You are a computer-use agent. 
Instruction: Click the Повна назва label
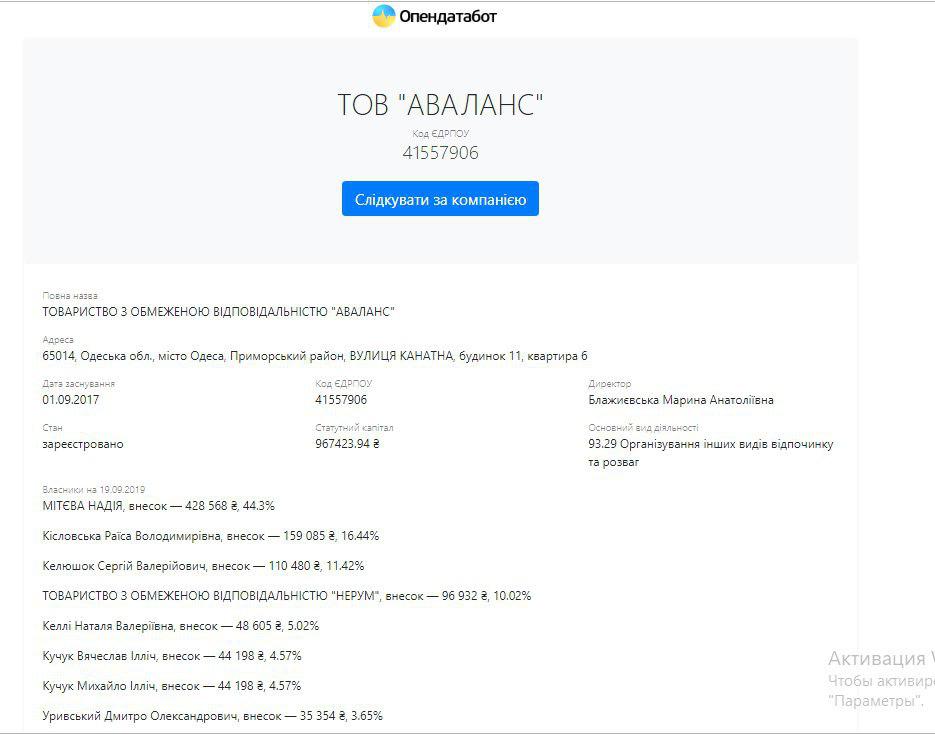(70, 296)
